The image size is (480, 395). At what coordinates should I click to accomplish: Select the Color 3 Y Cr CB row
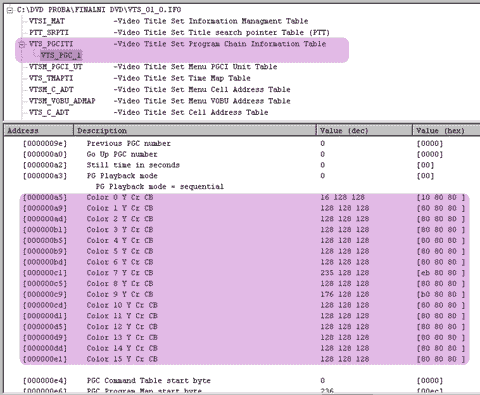click(244, 230)
